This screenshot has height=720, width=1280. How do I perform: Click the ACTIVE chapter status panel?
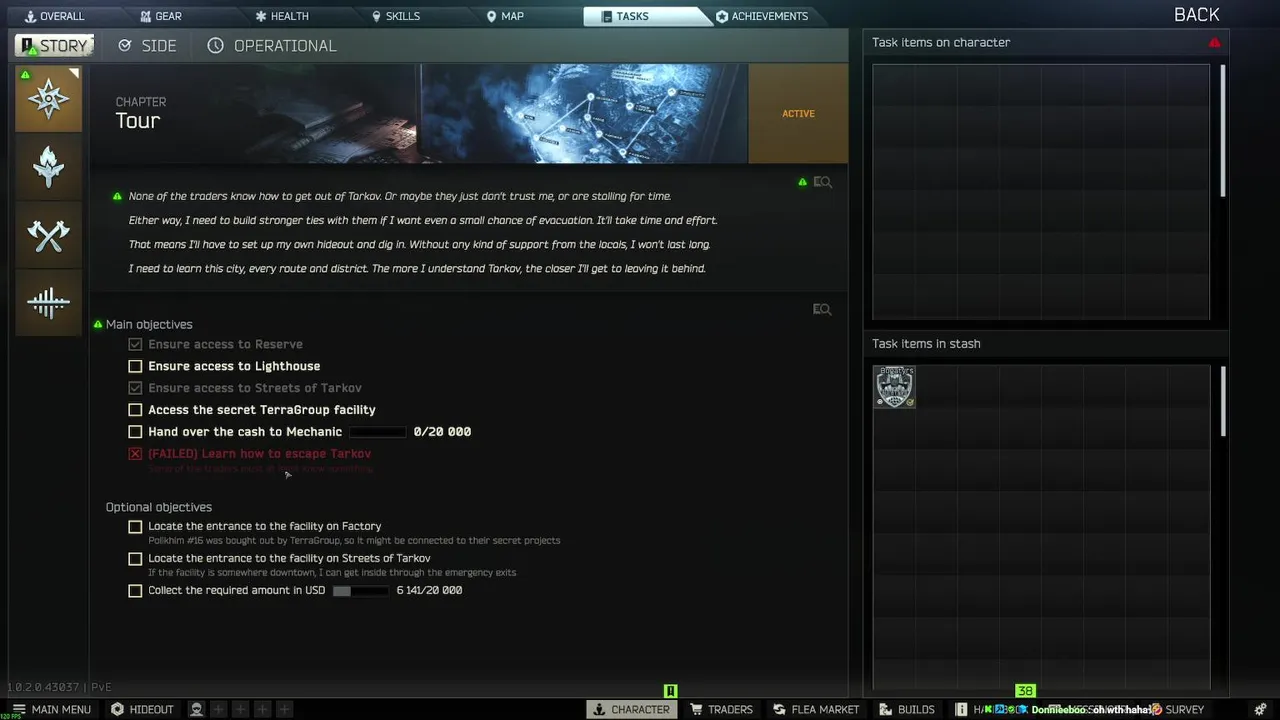pos(798,113)
